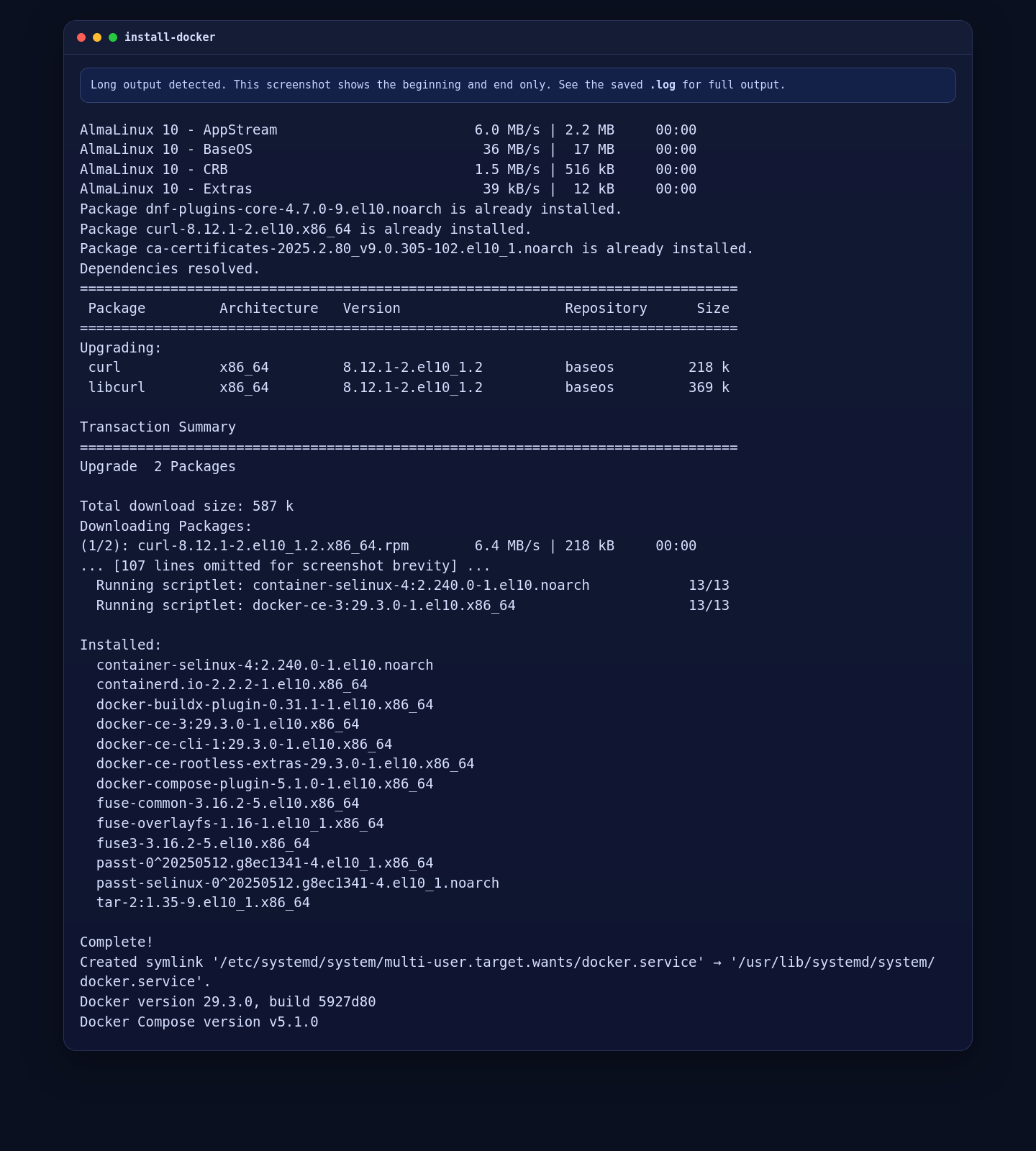Click 'Docker Compose version v5.1.0' line
Image resolution: width=1036 pixels, height=1151 pixels.
click(199, 1022)
